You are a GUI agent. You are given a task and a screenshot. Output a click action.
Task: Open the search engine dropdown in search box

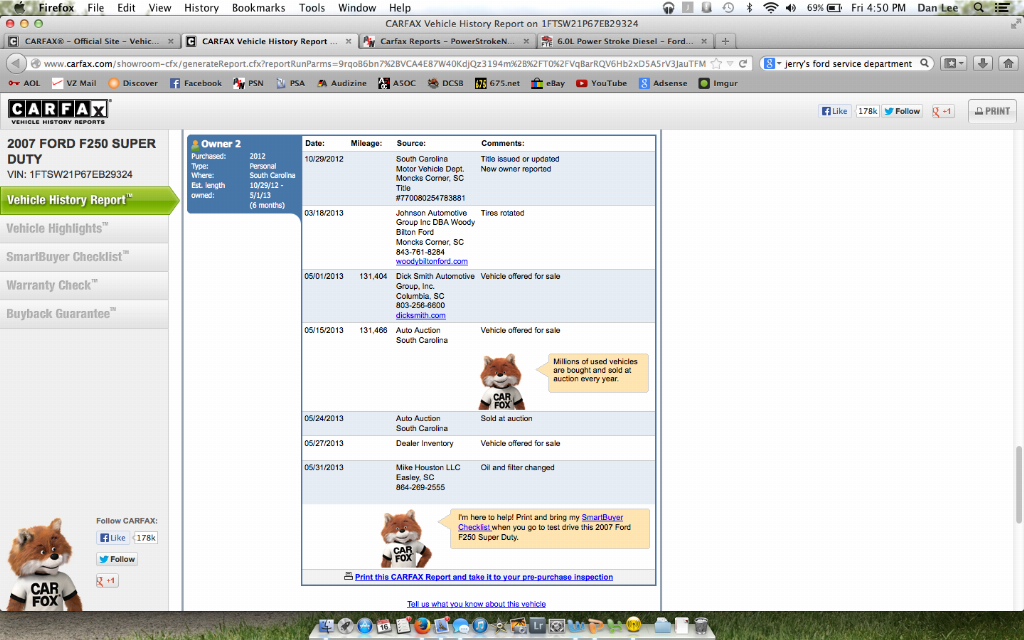pyautogui.click(x=773, y=63)
